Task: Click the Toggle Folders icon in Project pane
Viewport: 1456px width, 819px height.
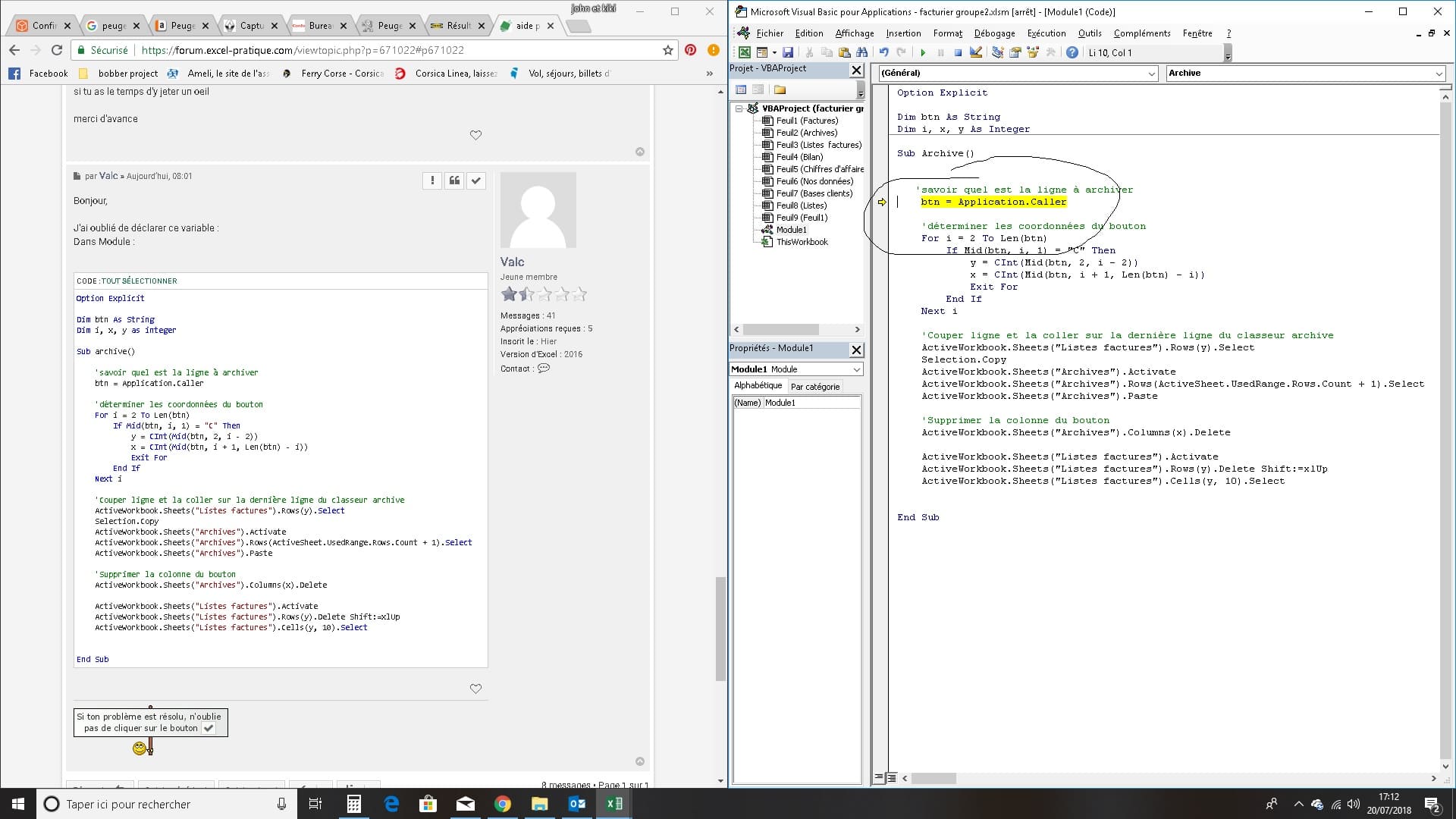Action: (780, 89)
